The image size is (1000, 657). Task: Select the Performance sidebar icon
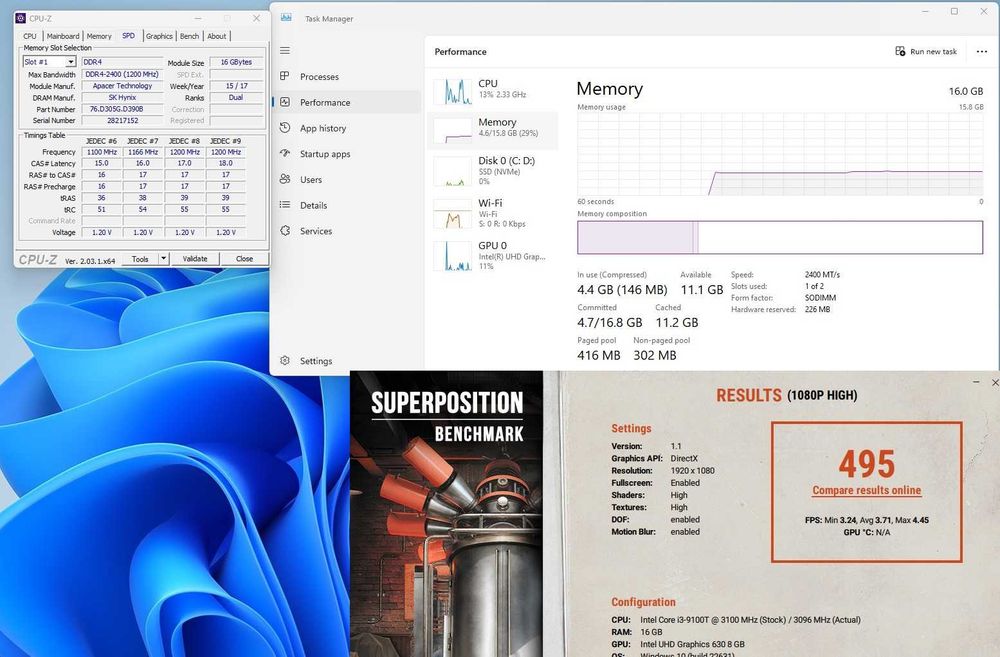[285, 102]
